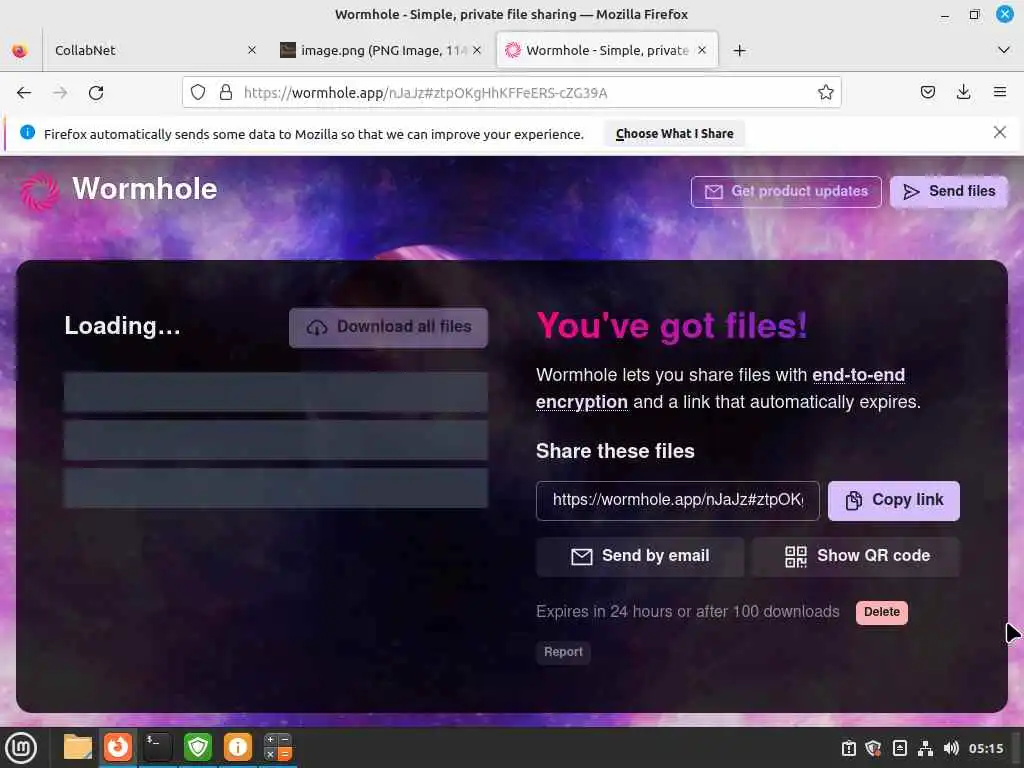Screen dimensions: 1024x768
Task: Open the green shield taskbar app
Action: pos(198,747)
